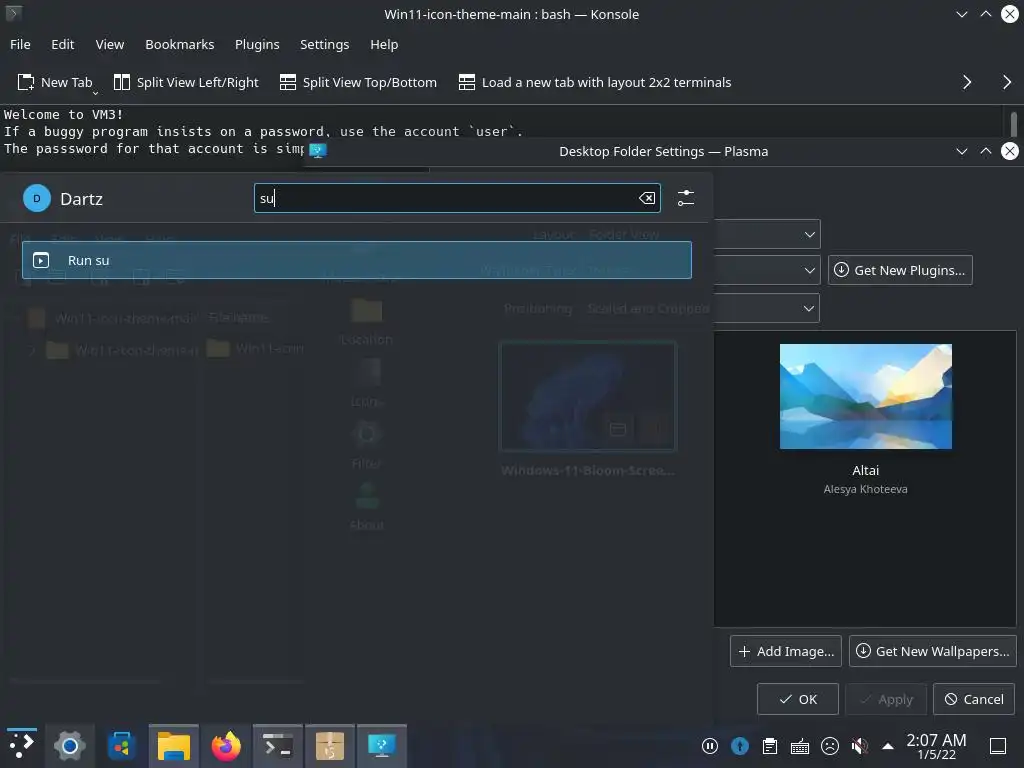Load a new tab with 2x2 terminals
The width and height of the screenshot is (1024, 768).
(595, 82)
